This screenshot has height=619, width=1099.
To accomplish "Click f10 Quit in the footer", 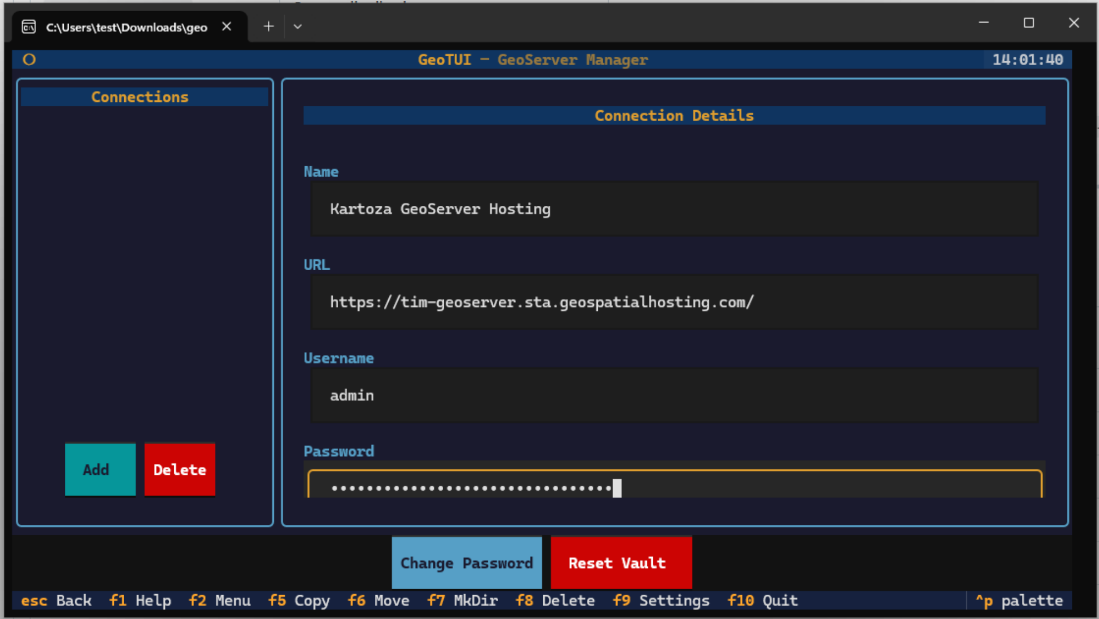I will (763, 601).
